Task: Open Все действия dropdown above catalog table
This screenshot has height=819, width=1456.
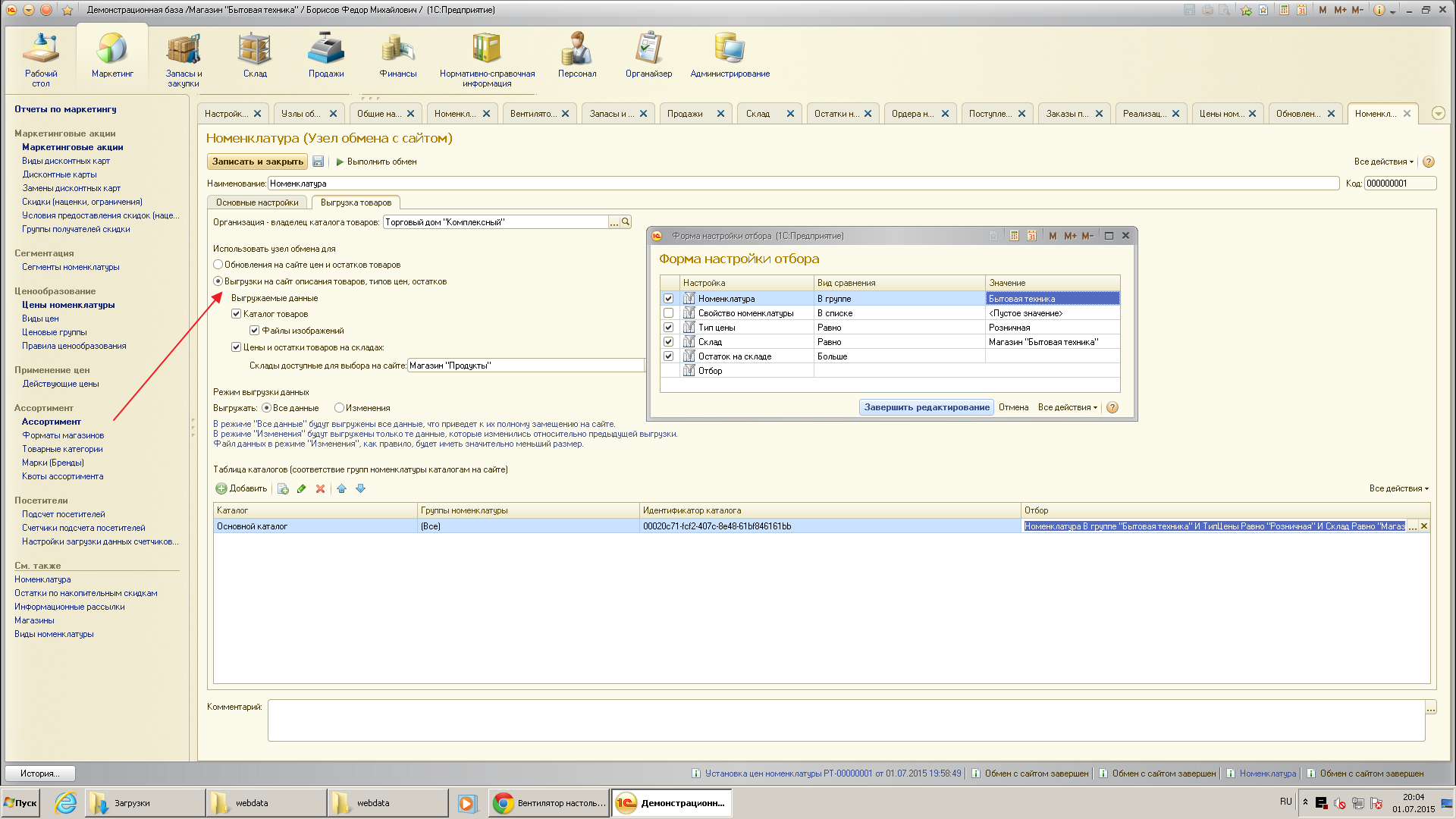Action: [1399, 488]
